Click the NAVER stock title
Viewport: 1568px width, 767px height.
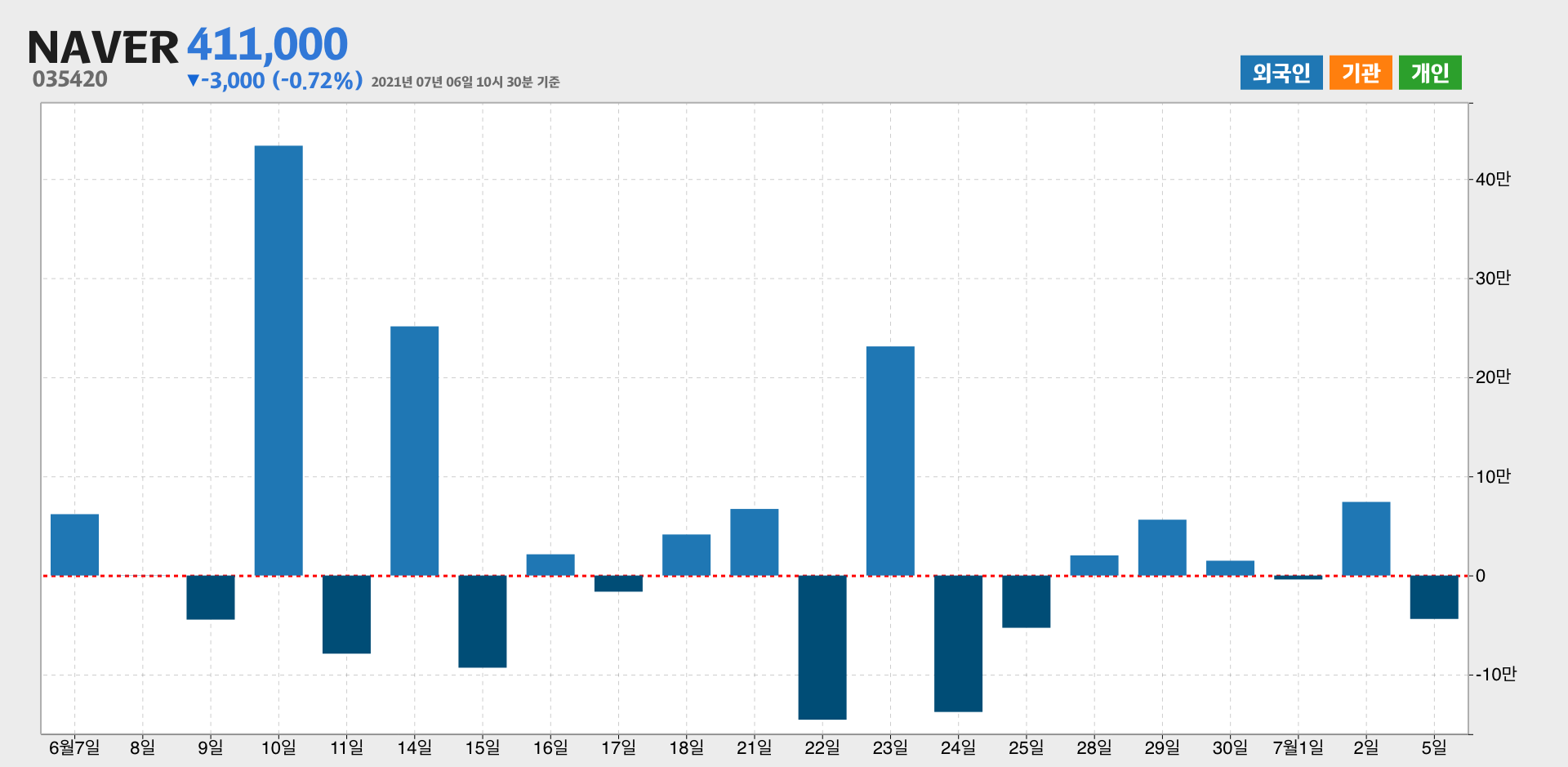pos(103,47)
